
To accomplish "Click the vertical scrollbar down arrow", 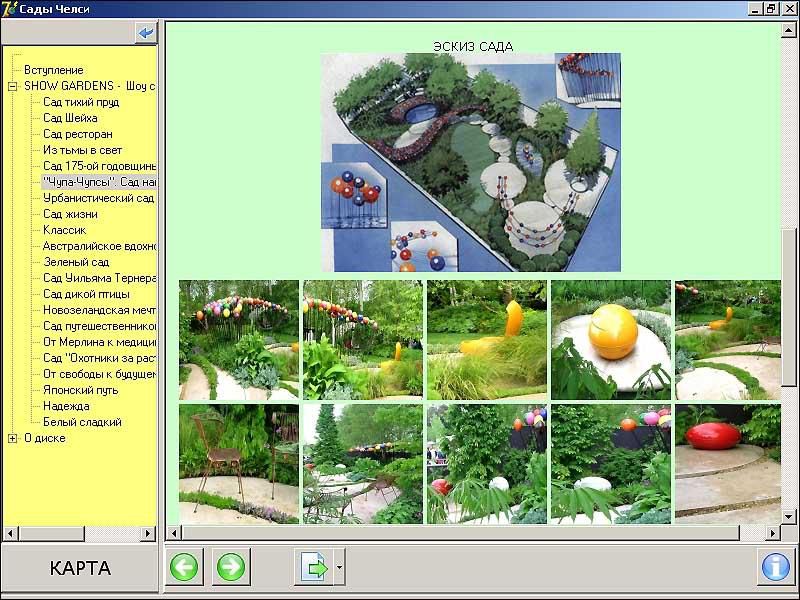I will click(x=789, y=516).
